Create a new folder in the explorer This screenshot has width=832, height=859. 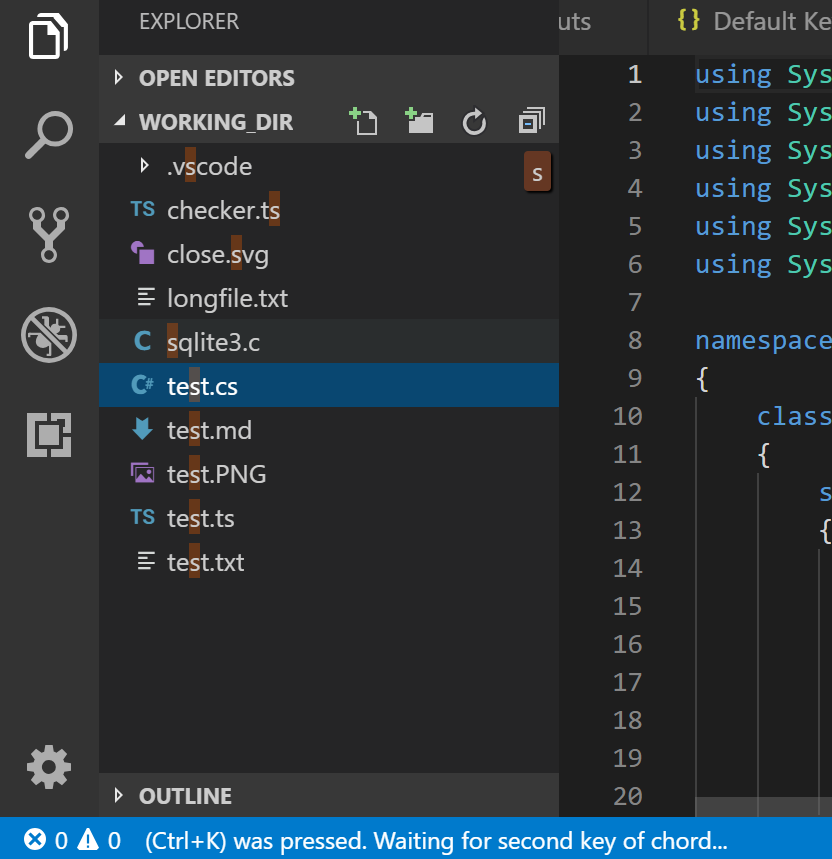(x=419, y=121)
